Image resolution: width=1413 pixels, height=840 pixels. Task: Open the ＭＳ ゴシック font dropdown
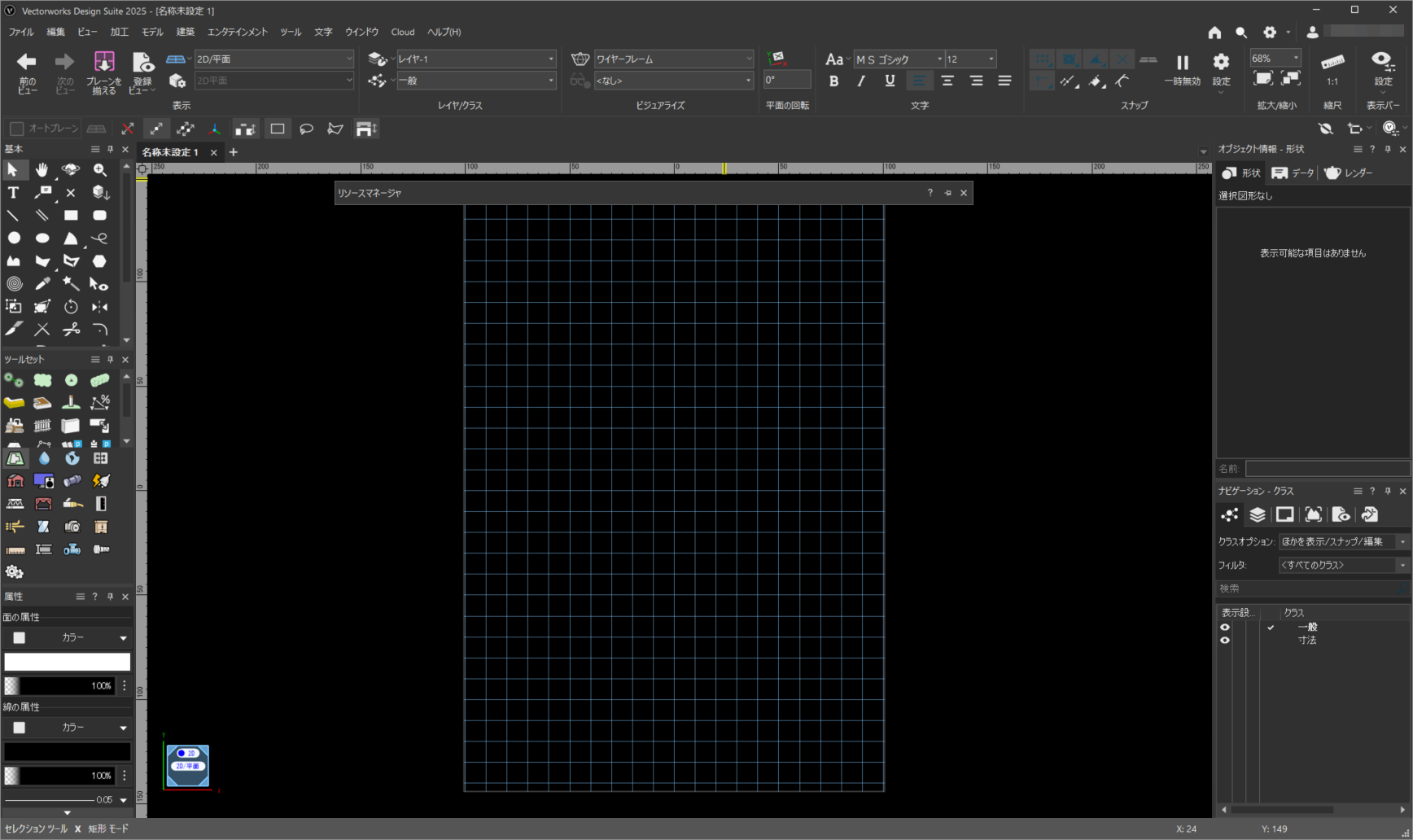(899, 59)
